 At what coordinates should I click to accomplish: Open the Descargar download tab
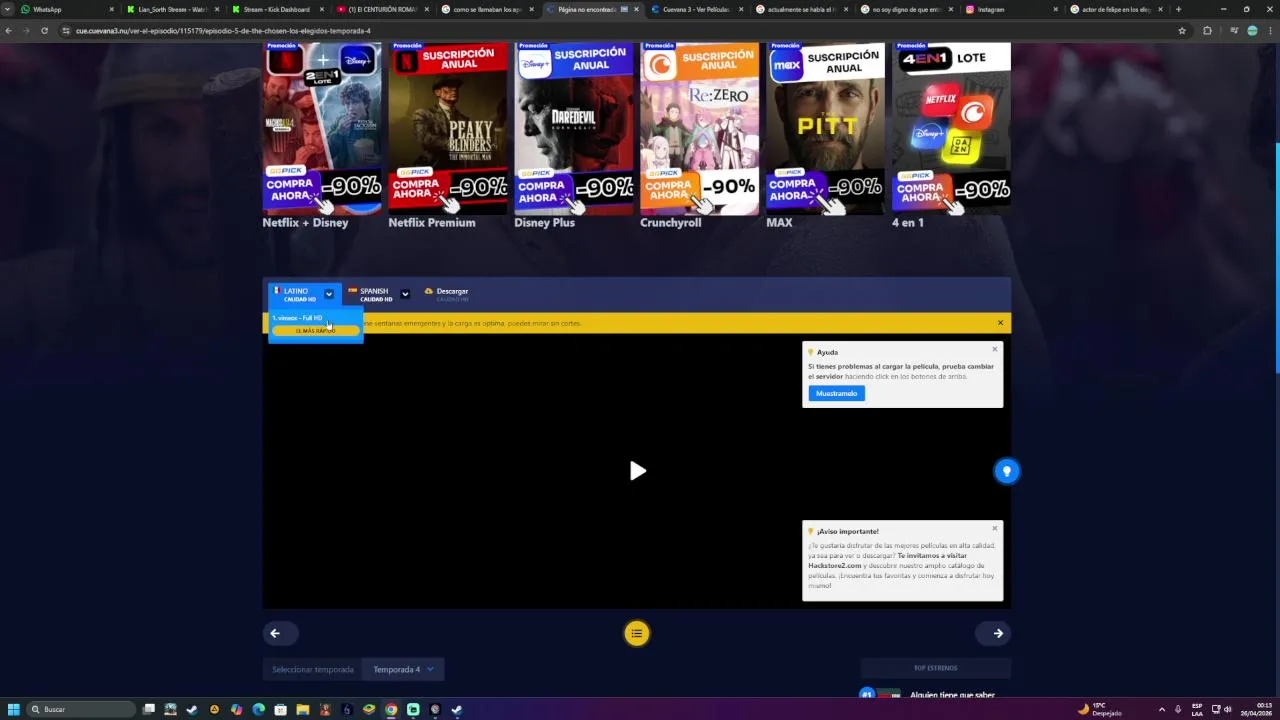click(446, 294)
